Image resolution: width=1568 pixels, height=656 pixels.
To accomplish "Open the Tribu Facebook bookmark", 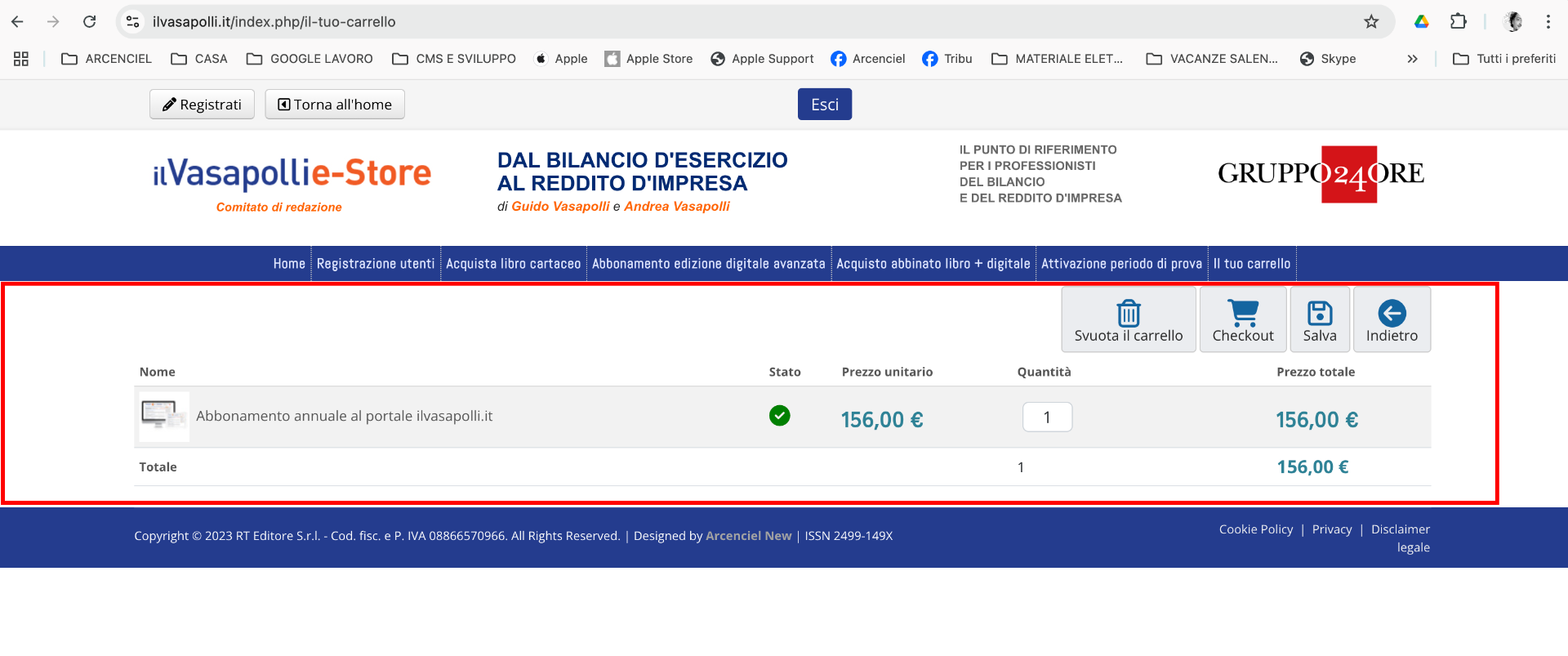I will pos(947,59).
